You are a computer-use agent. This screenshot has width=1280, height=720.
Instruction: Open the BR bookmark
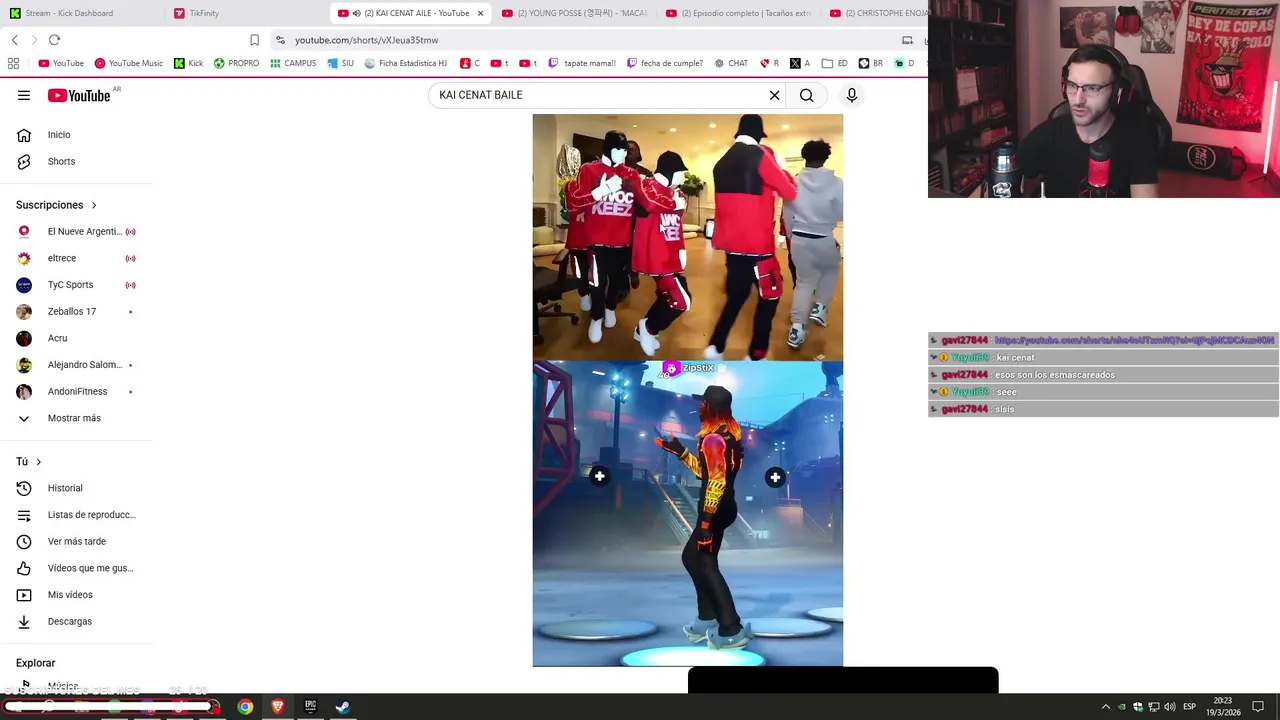coord(871,63)
